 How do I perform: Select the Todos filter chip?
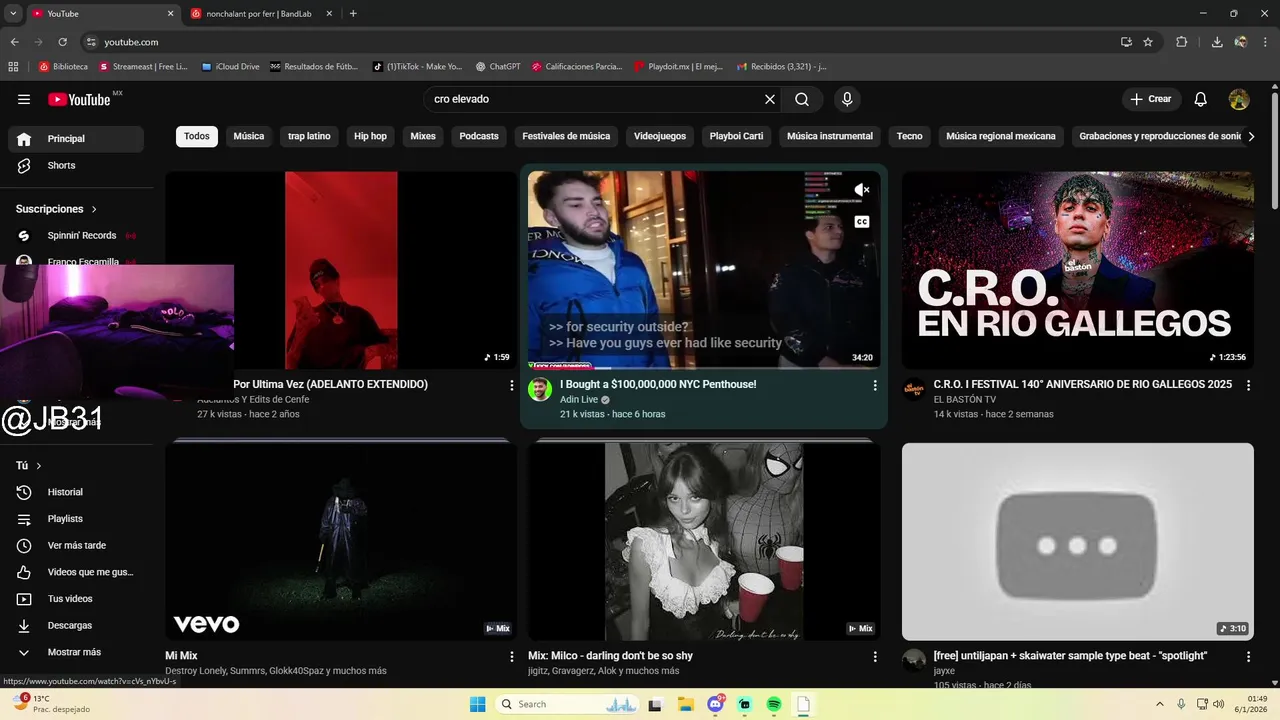pyautogui.click(x=197, y=136)
